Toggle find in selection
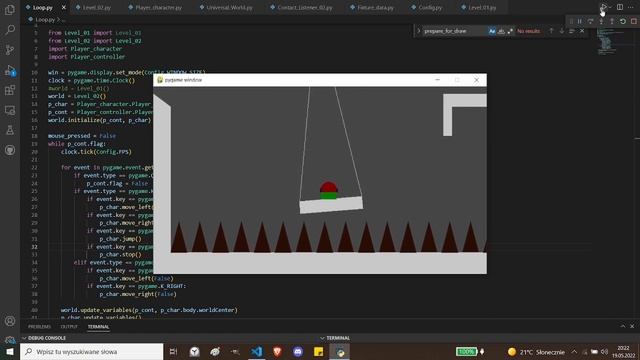The height and width of the screenshot is (360, 640). click(571, 31)
